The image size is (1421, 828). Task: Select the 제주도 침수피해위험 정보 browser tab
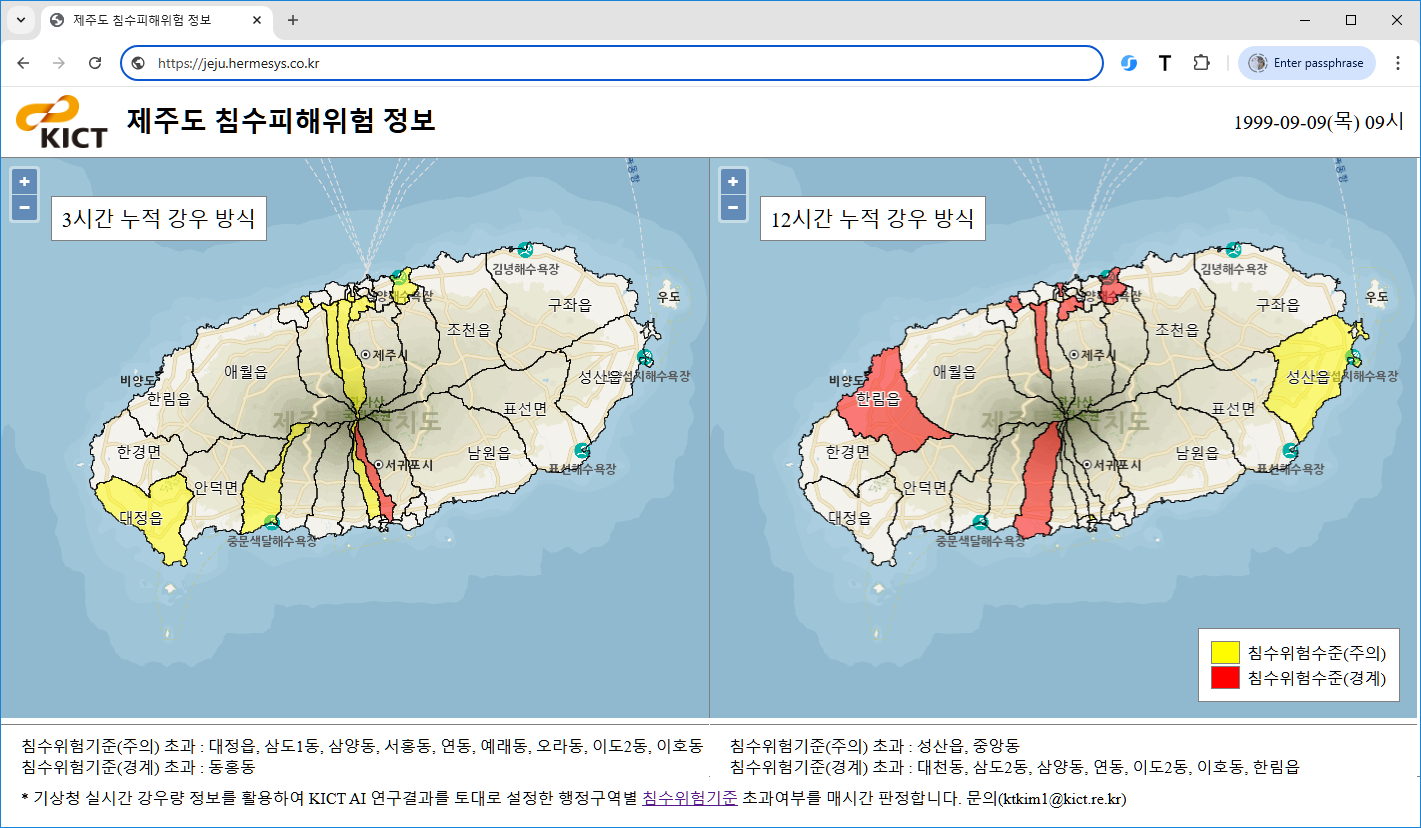point(155,20)
